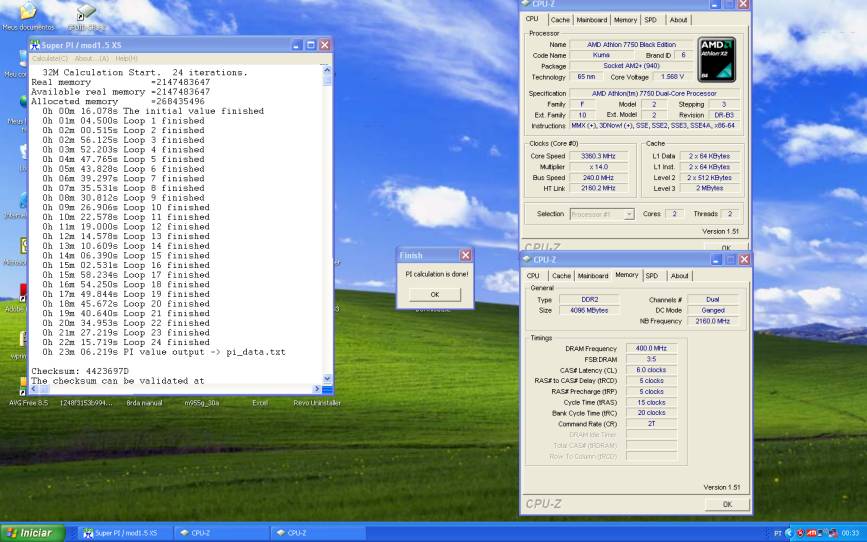Click the Core Voltage 1.568 V field
The image size is (867, 542).
(671, 77)
